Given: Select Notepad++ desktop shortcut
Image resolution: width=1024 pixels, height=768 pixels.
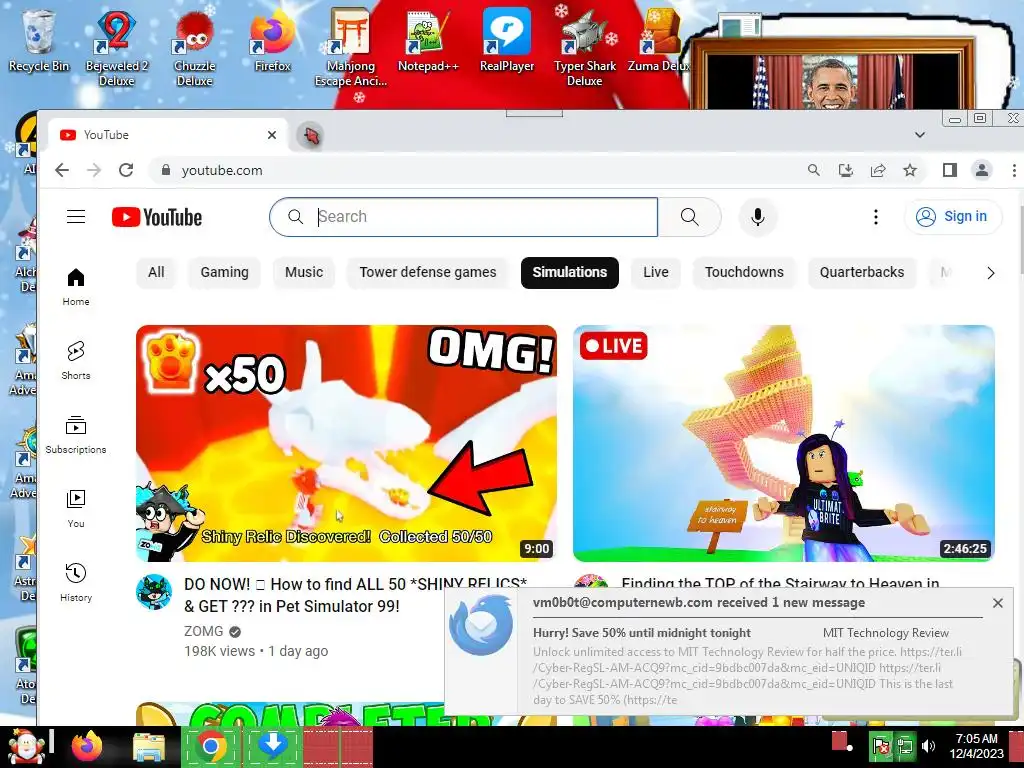Looking at the screenshot, I should 428,39.
